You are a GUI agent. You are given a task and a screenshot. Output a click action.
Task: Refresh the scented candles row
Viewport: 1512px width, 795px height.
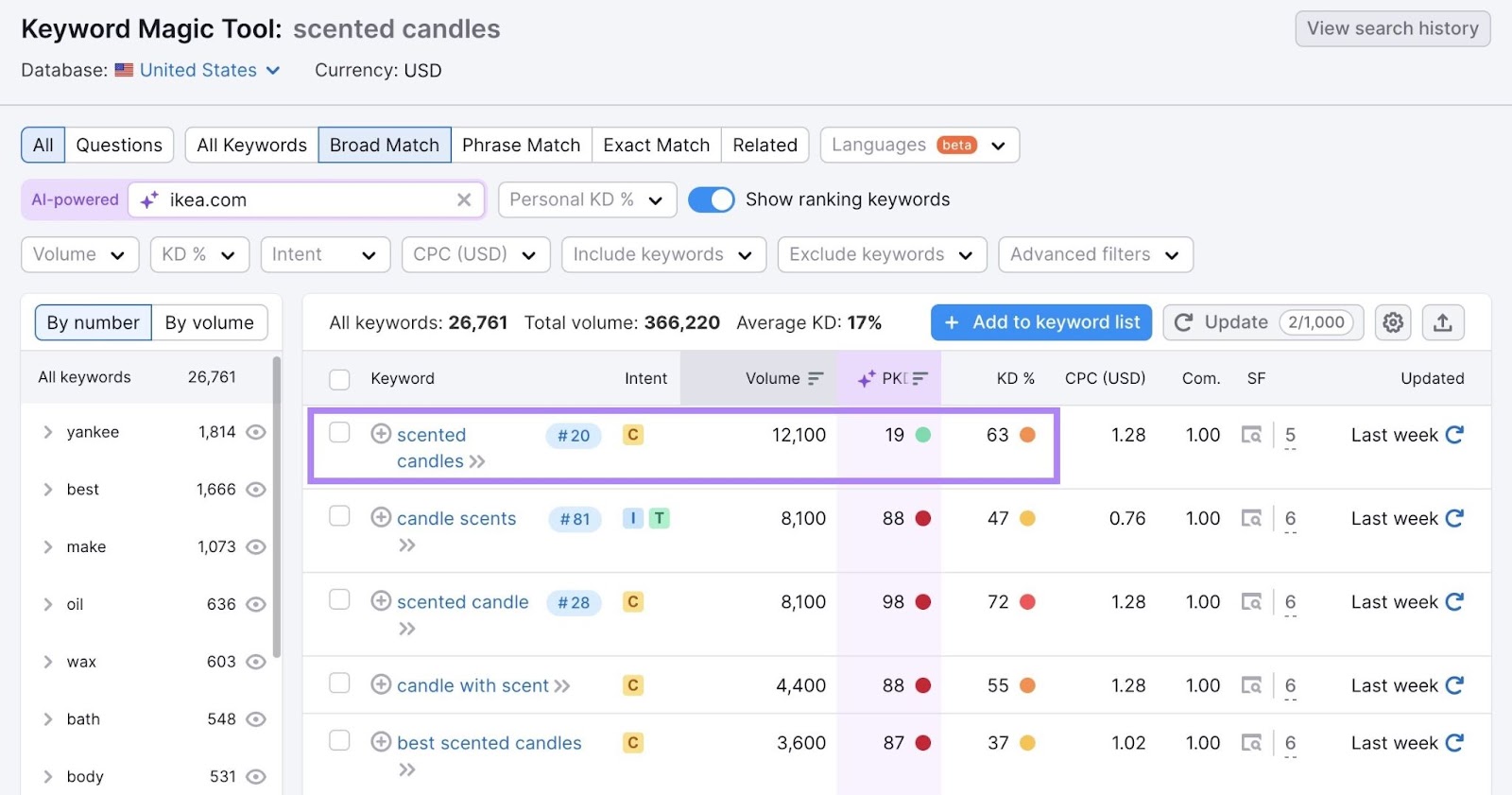(1454, 435)
